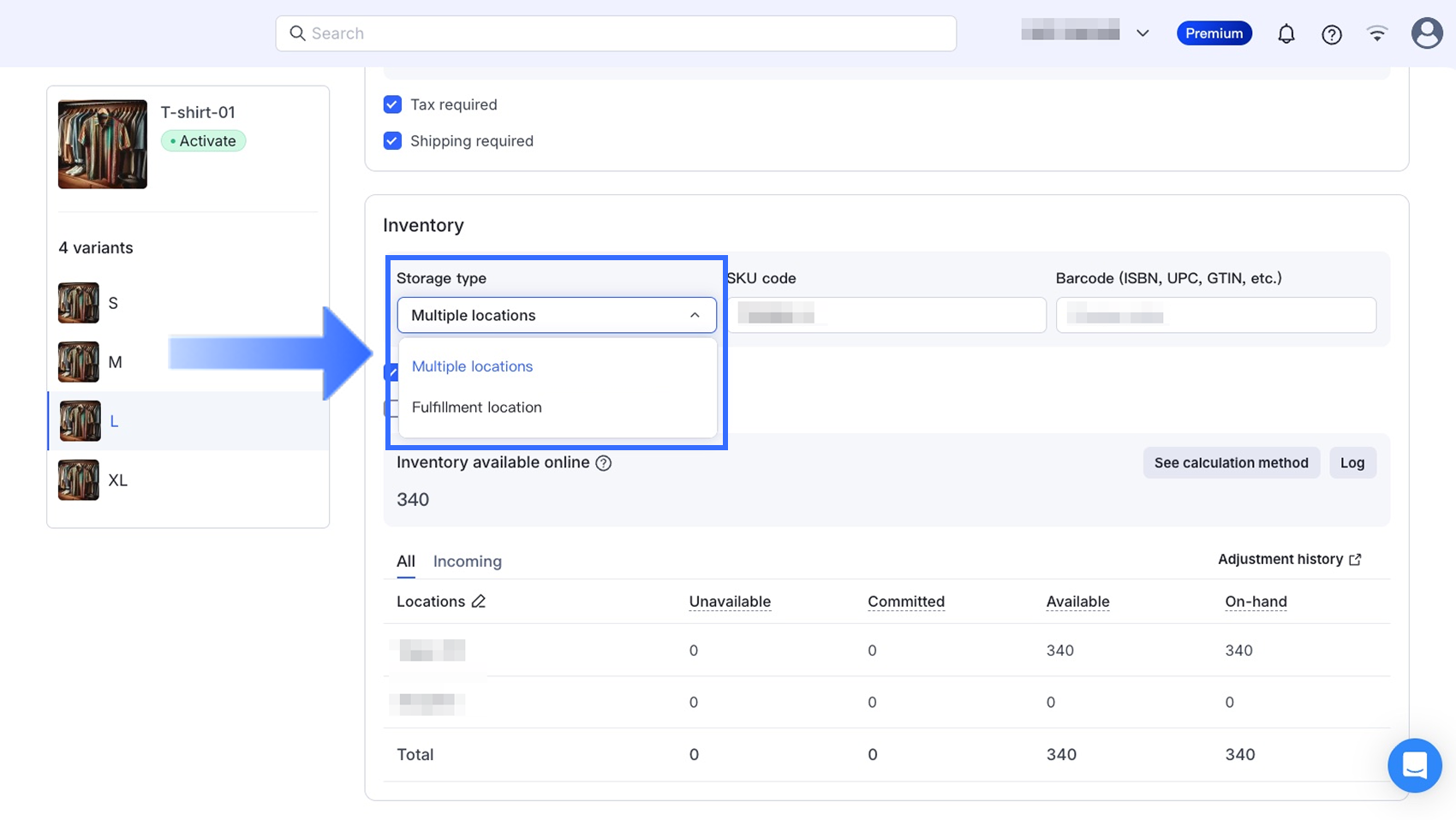The height and width of the screenshot is (820, 1456).
Task: Select the XL variant thumbnail
Action: coord(79,480)
